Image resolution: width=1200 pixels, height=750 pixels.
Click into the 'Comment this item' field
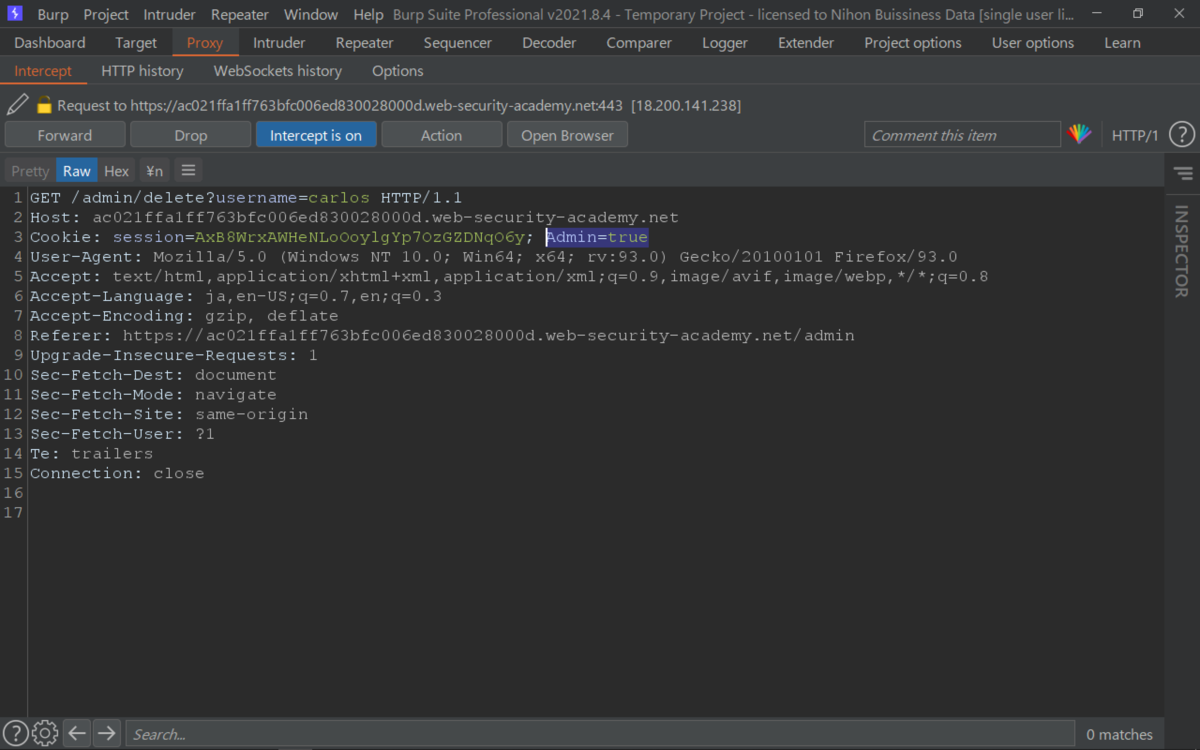[x=962, y=135]
